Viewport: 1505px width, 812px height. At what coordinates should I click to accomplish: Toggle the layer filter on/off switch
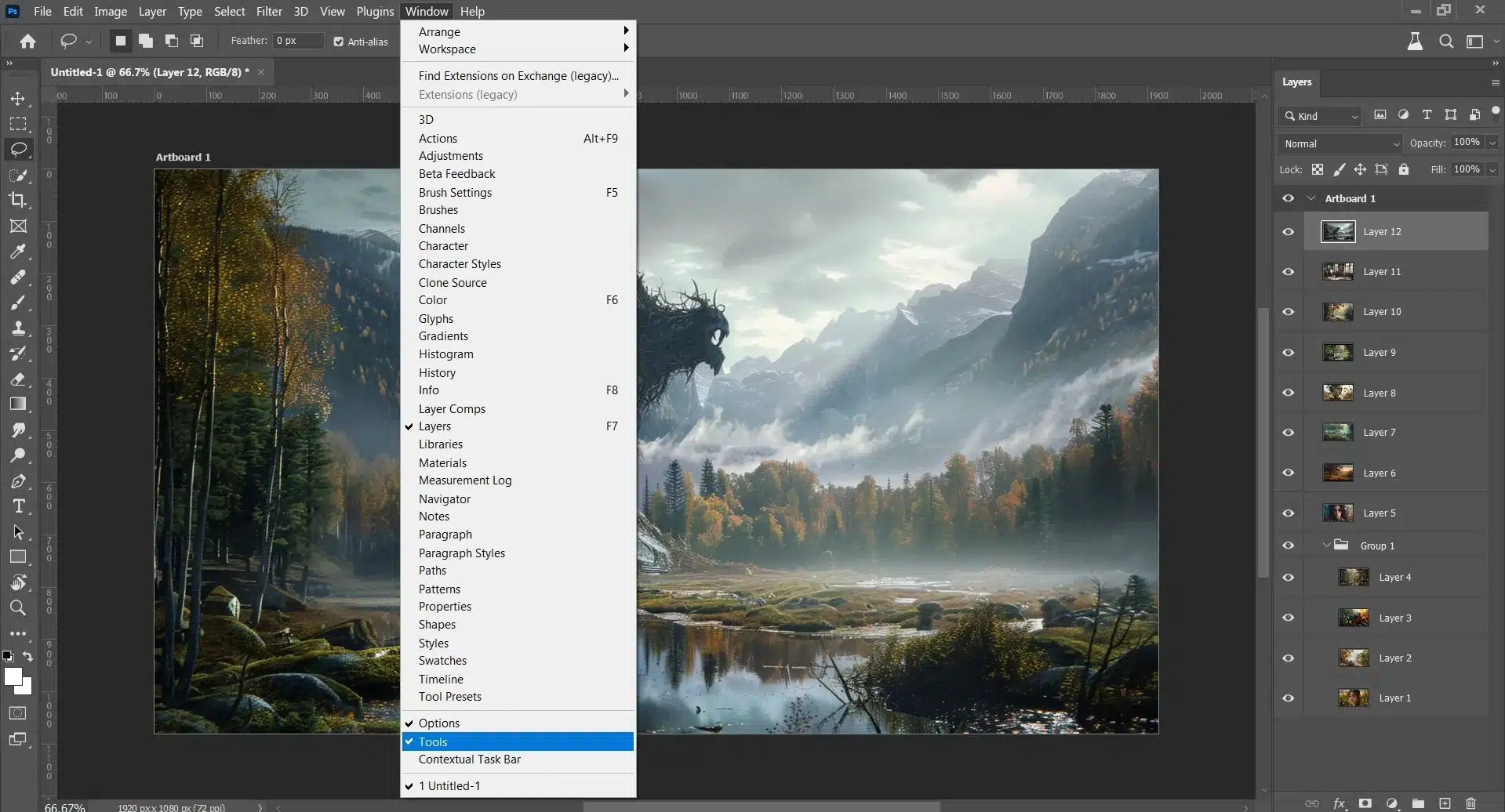[x=1496, y=112]
